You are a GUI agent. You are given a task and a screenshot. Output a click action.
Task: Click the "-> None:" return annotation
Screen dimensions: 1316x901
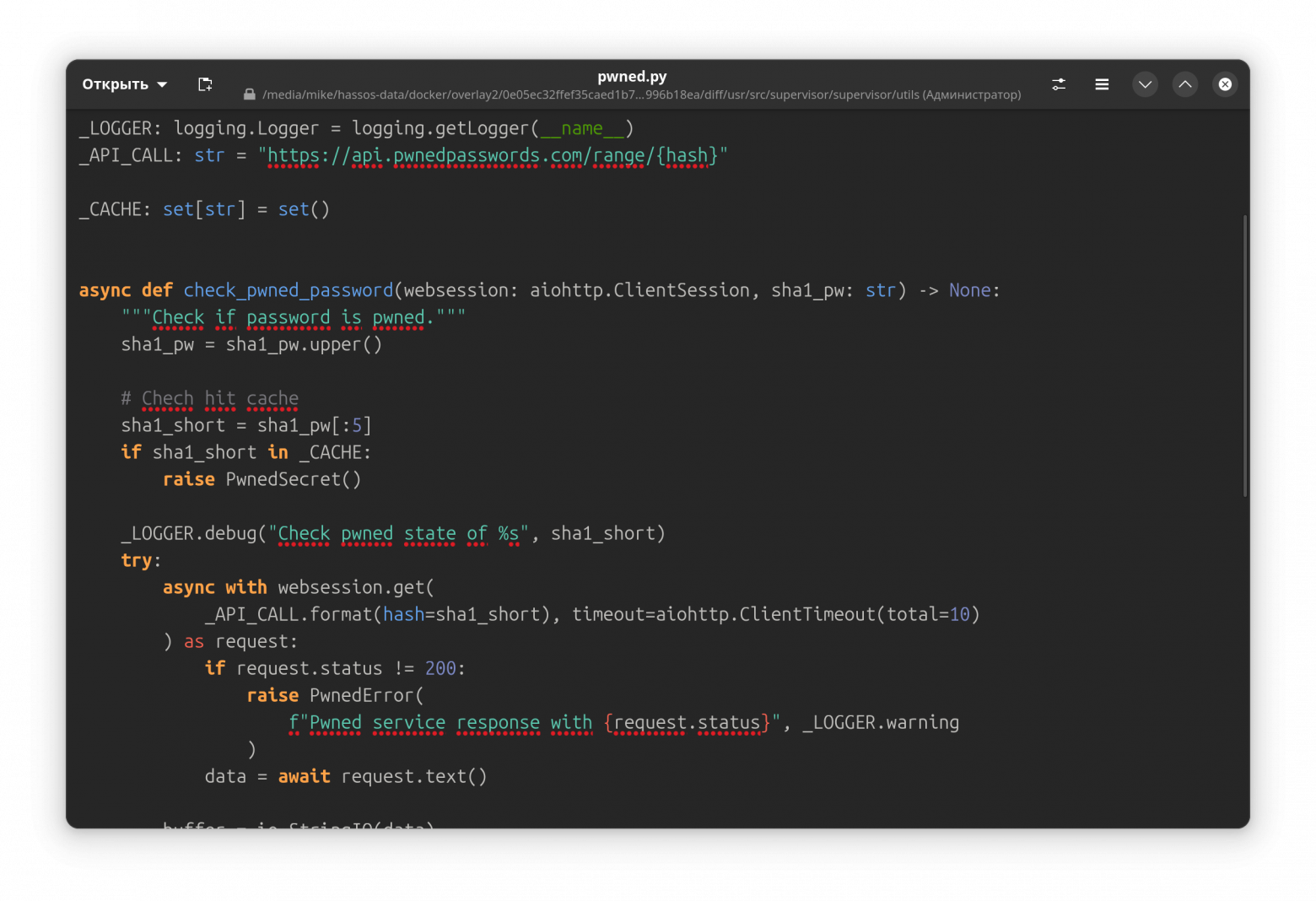pyautogui.click(x=959, y=290)
